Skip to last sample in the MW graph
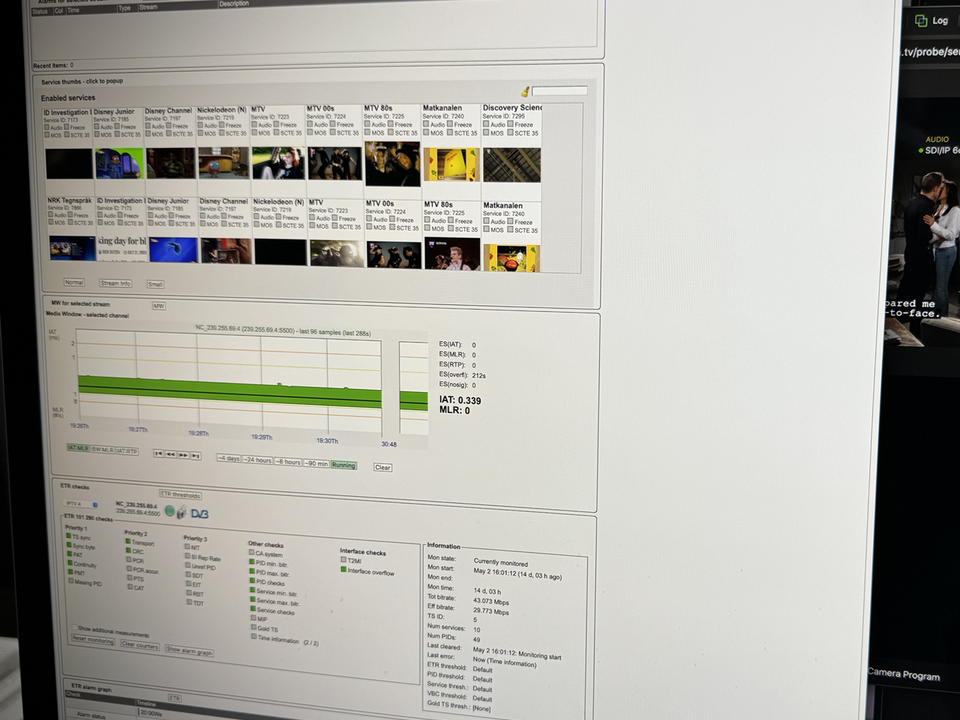This screenshot has width=960, height=720. 196,454
